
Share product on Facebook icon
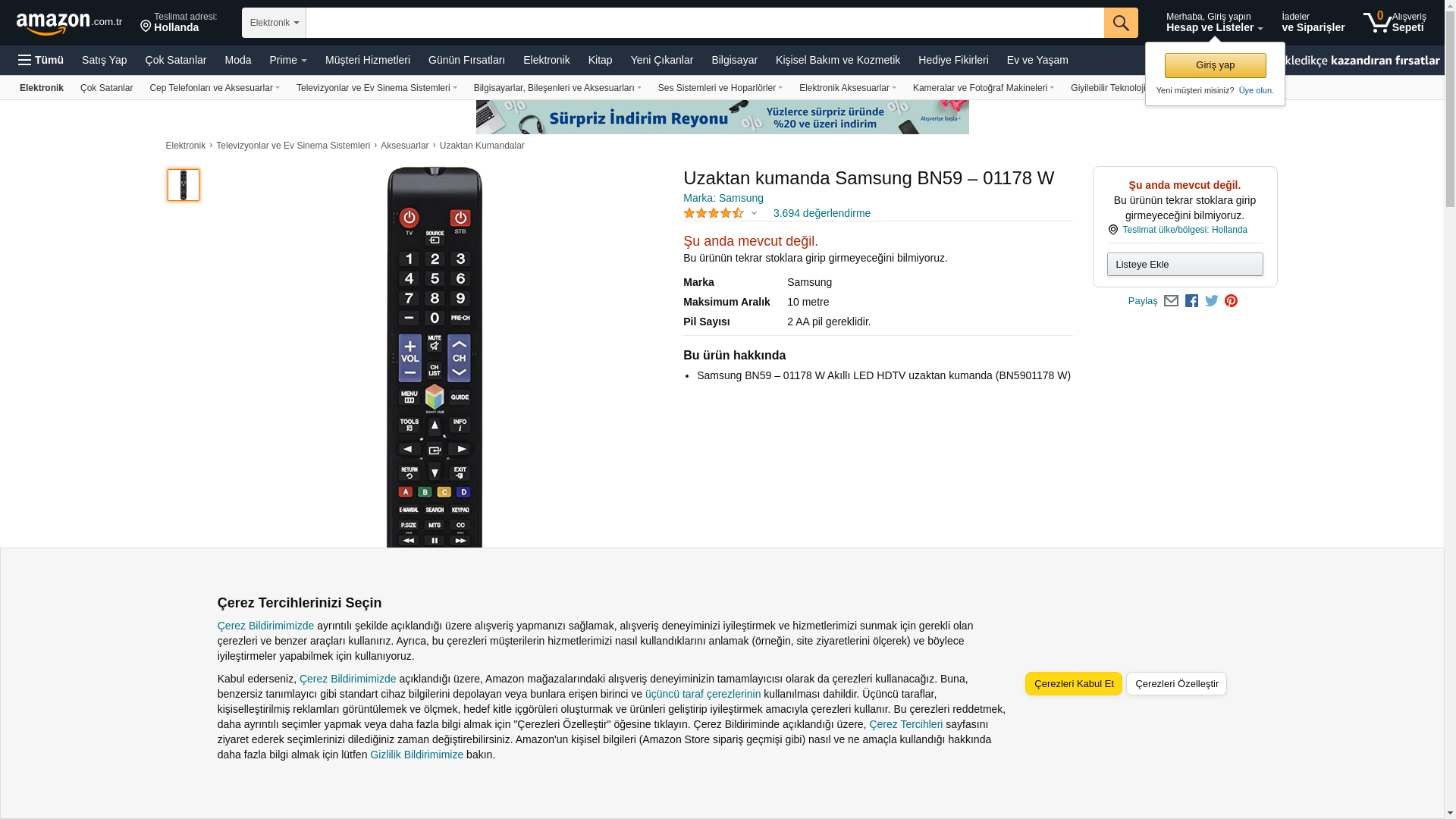point(1191,301)
